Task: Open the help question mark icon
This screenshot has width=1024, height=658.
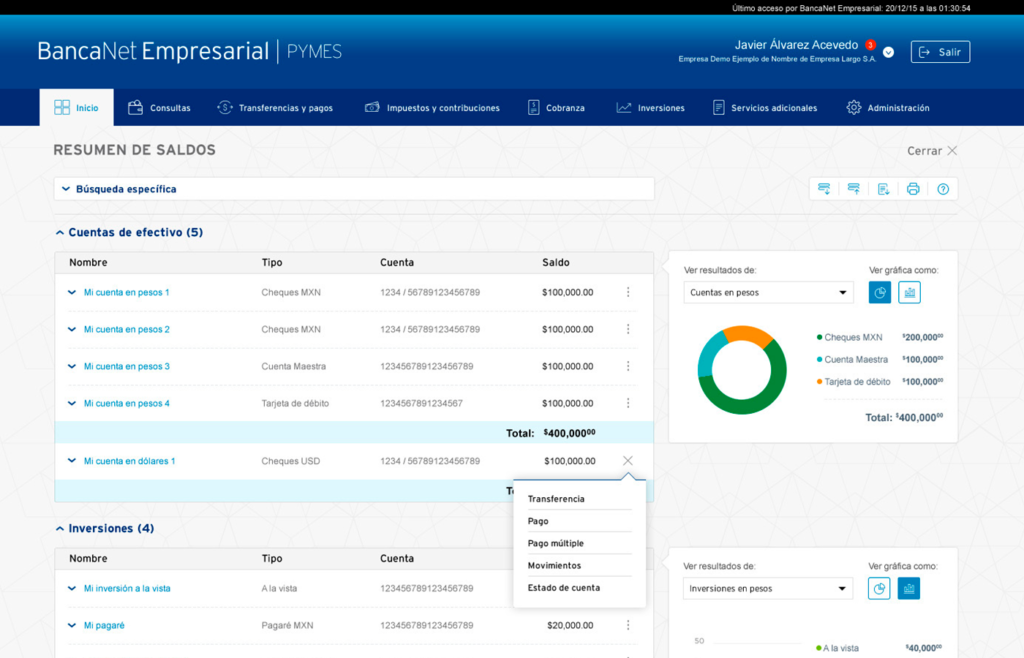Action: point(943,189)
